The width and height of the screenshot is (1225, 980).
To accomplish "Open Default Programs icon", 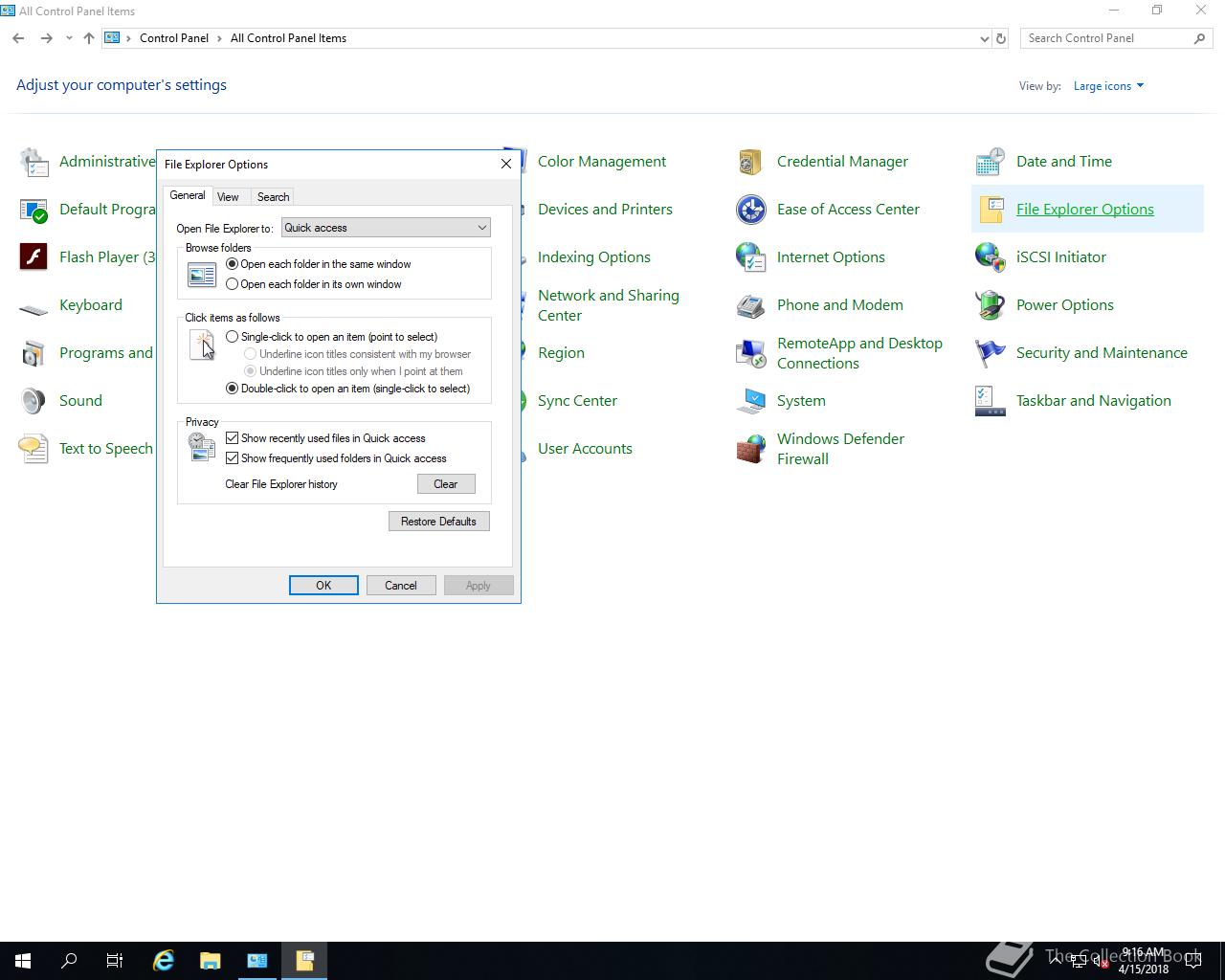I will [x=33, y=210].
